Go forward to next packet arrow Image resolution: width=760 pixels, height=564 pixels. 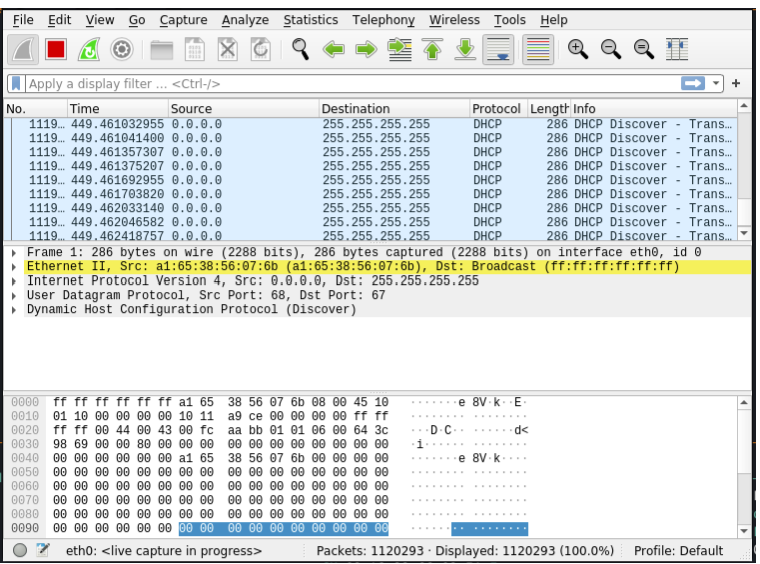(366, 49)
